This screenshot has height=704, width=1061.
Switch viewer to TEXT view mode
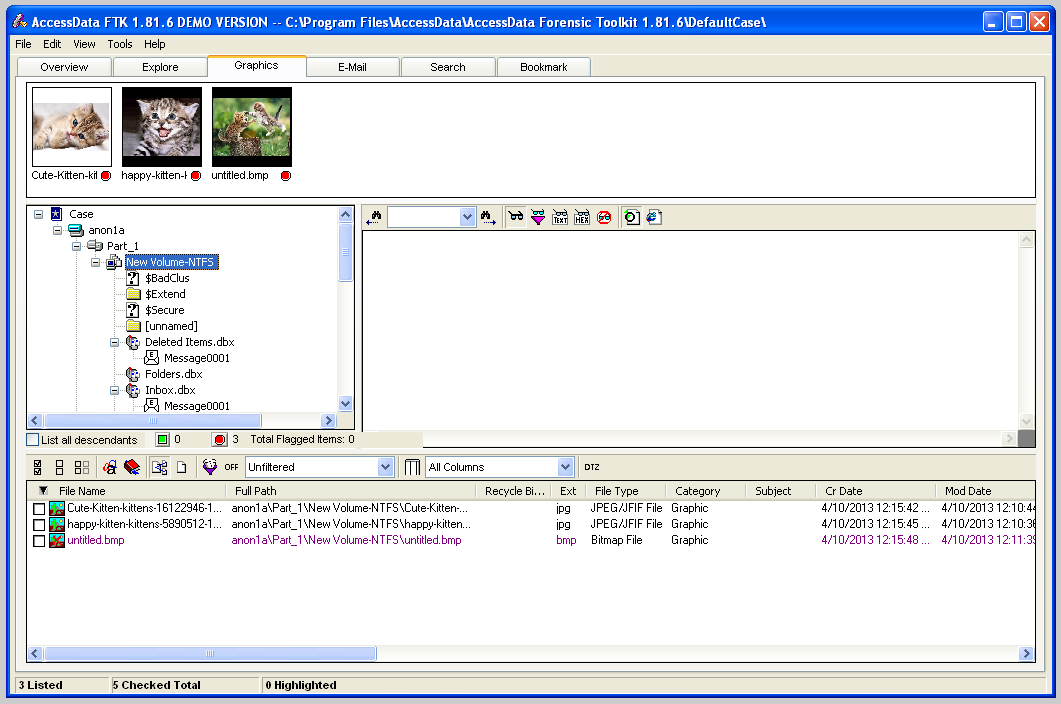560,217
